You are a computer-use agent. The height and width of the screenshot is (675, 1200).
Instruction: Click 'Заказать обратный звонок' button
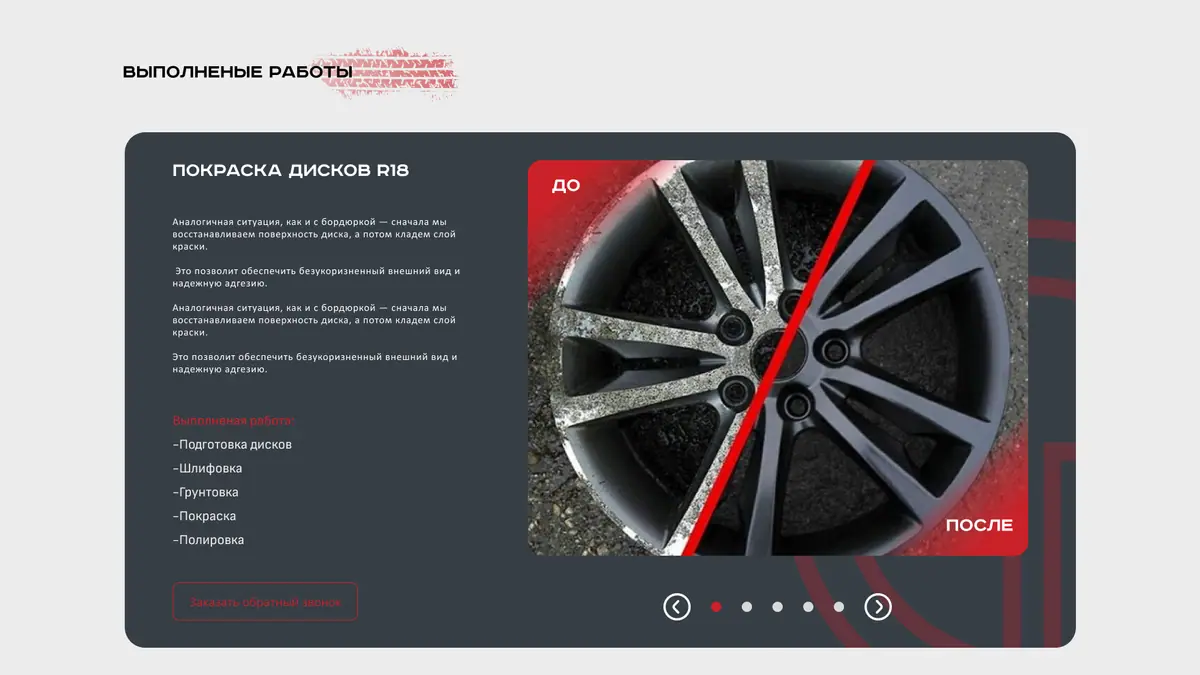click(x=265, y=602)
